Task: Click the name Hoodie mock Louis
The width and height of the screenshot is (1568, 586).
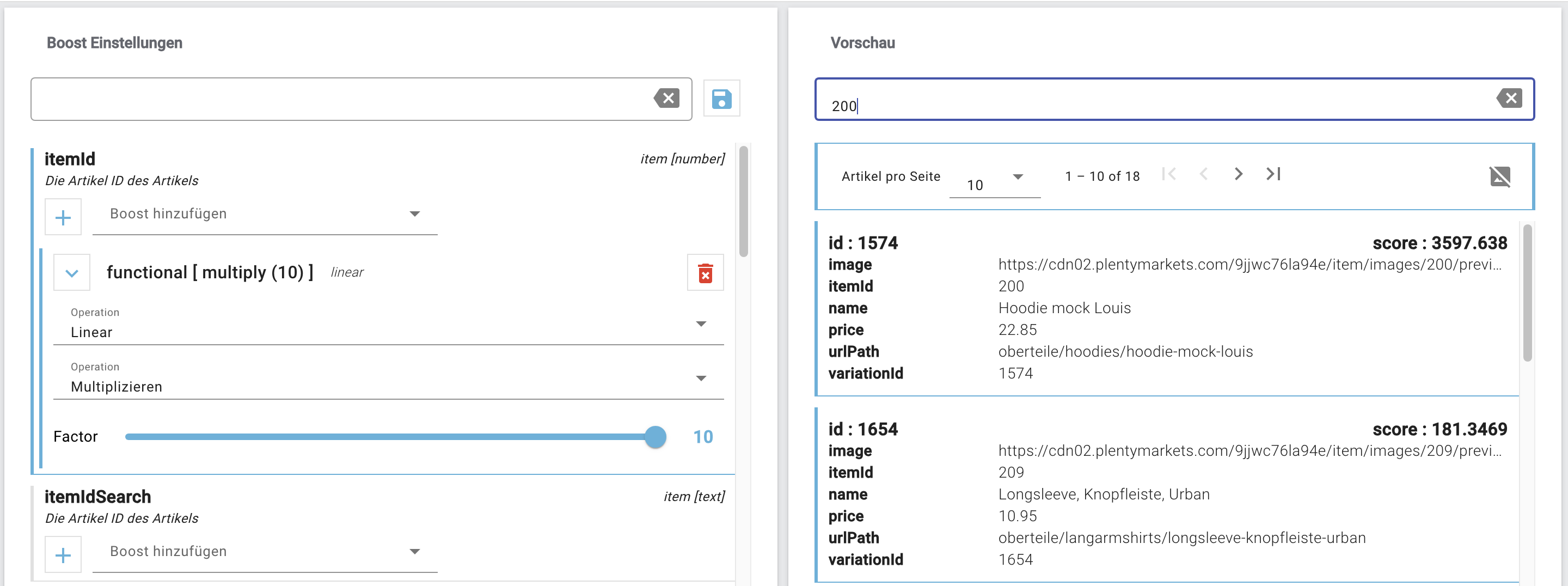Action: (x=1064, y=308)
